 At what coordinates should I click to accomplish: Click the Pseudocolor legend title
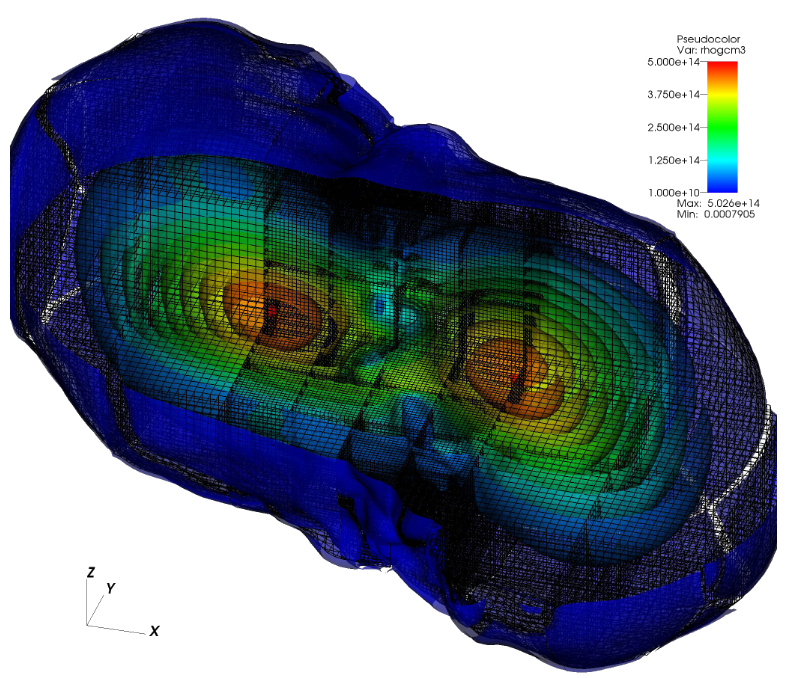[708, 38]
